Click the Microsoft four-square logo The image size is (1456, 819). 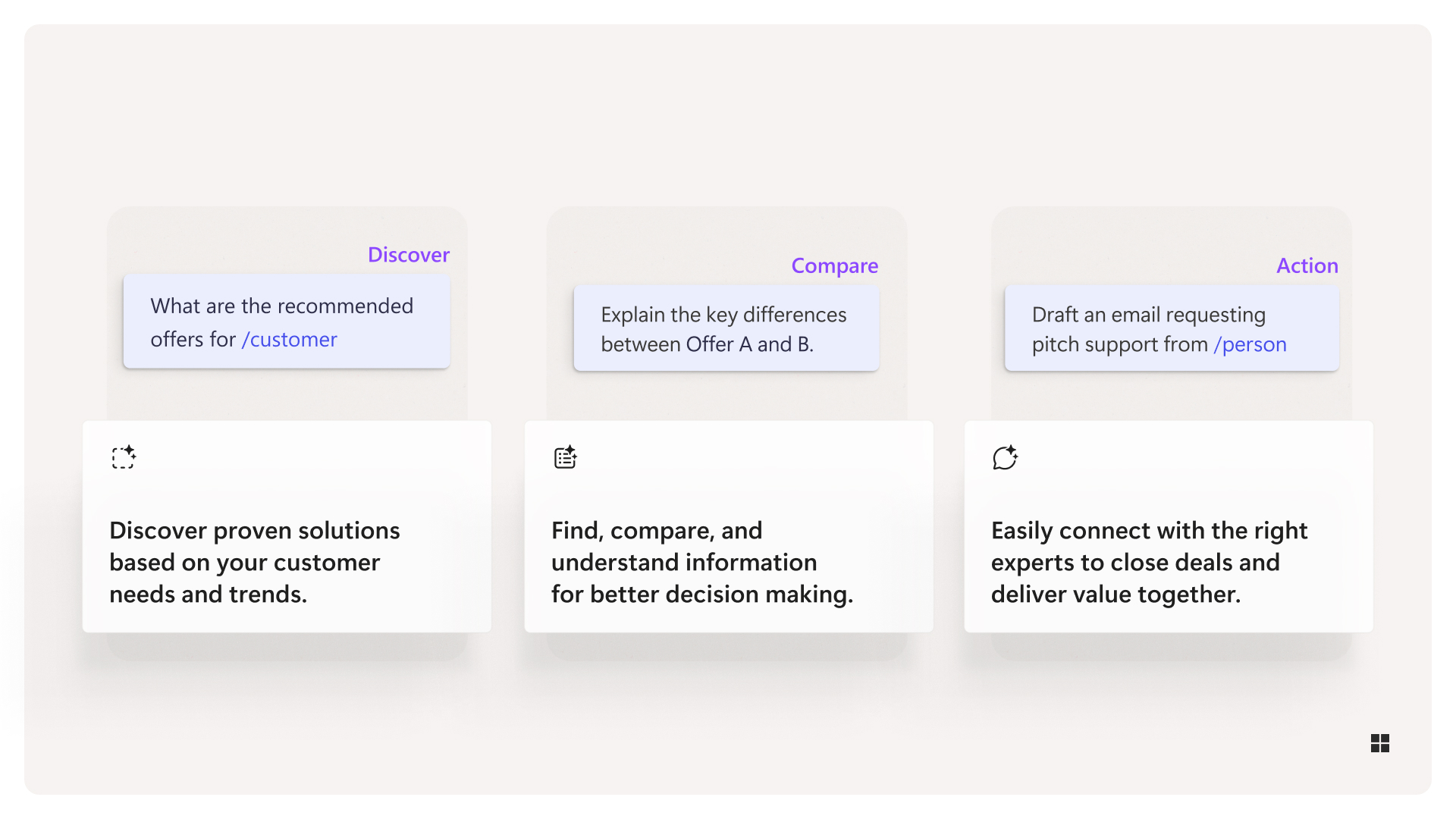pos(1380,743)
